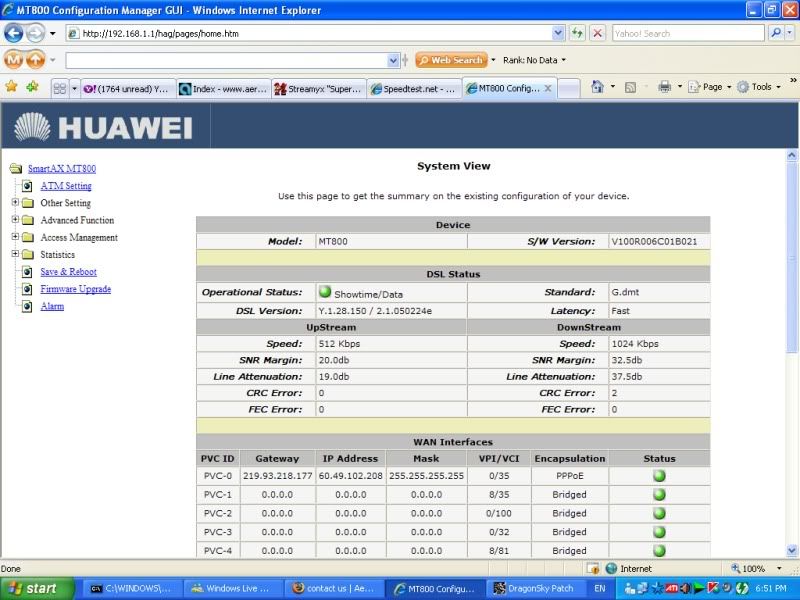
Task: Click the orange Web Search button
Action: tap(451, 60)
